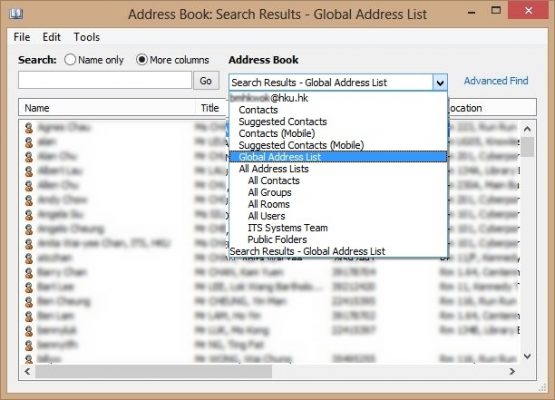Collapse the Address Book dropdown arrow
This screenshot has width=555, height=400.
(440, 83)
